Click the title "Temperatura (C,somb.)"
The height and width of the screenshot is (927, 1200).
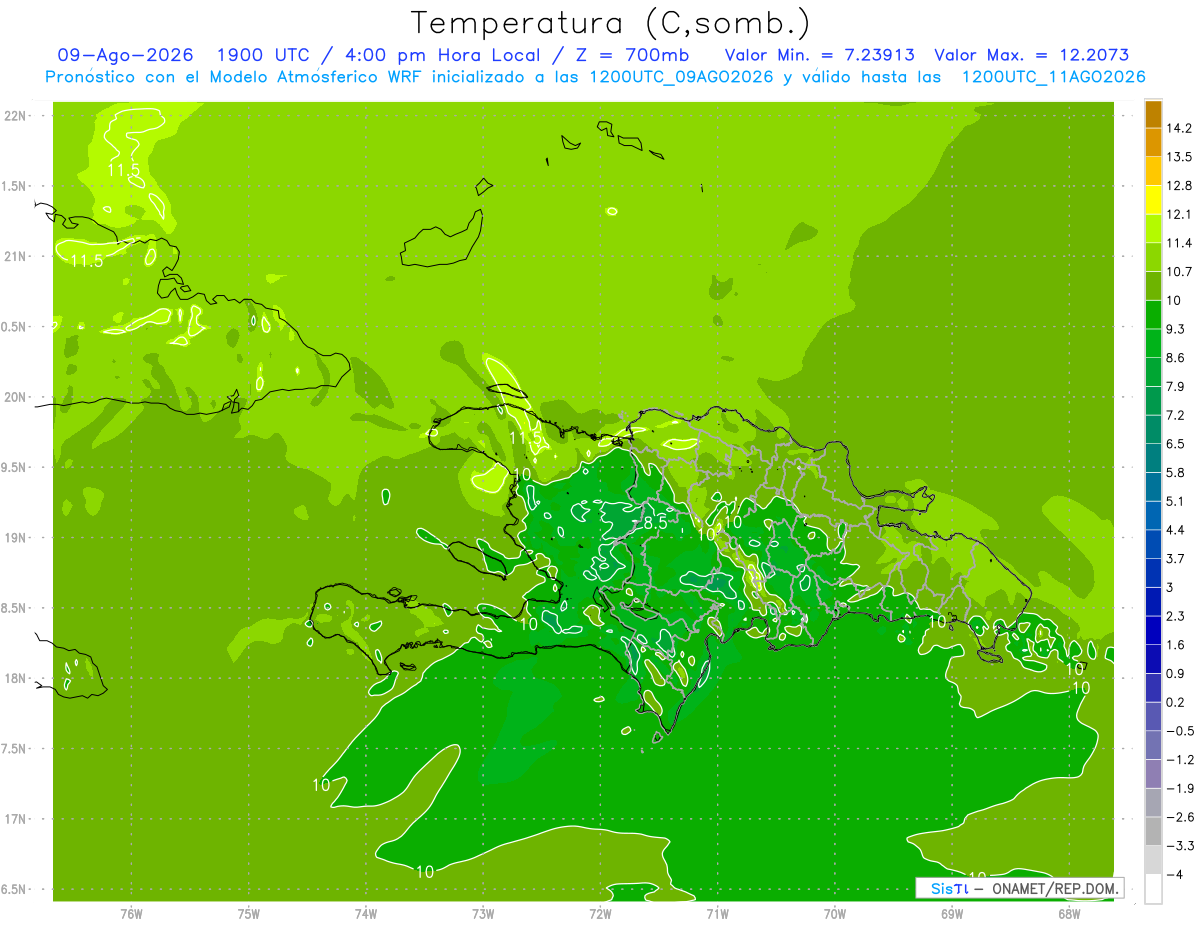click(x=610, y=22)
